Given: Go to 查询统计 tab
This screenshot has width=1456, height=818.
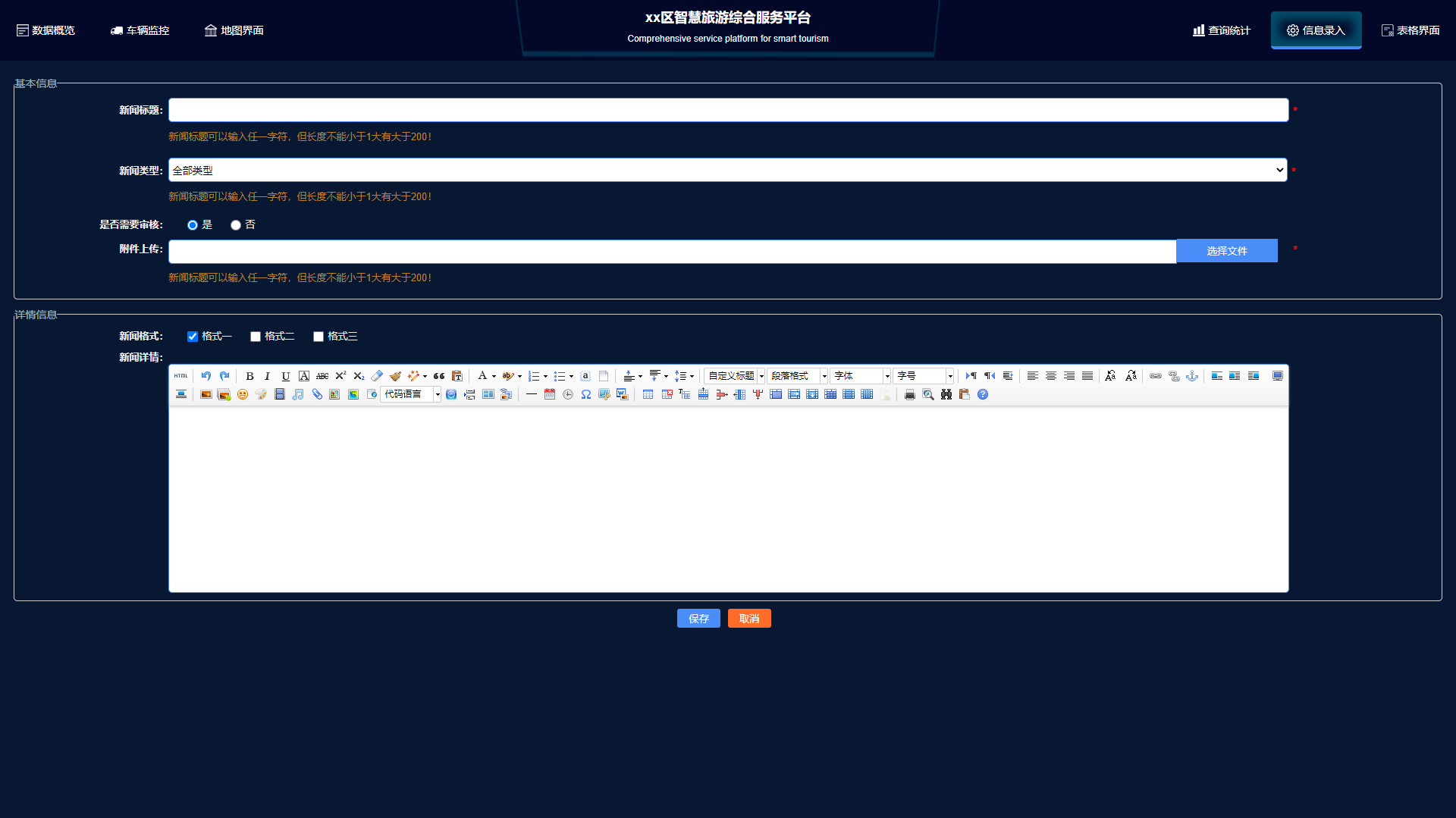Looking at the screenshot, I should click(x=1222, y=30).
